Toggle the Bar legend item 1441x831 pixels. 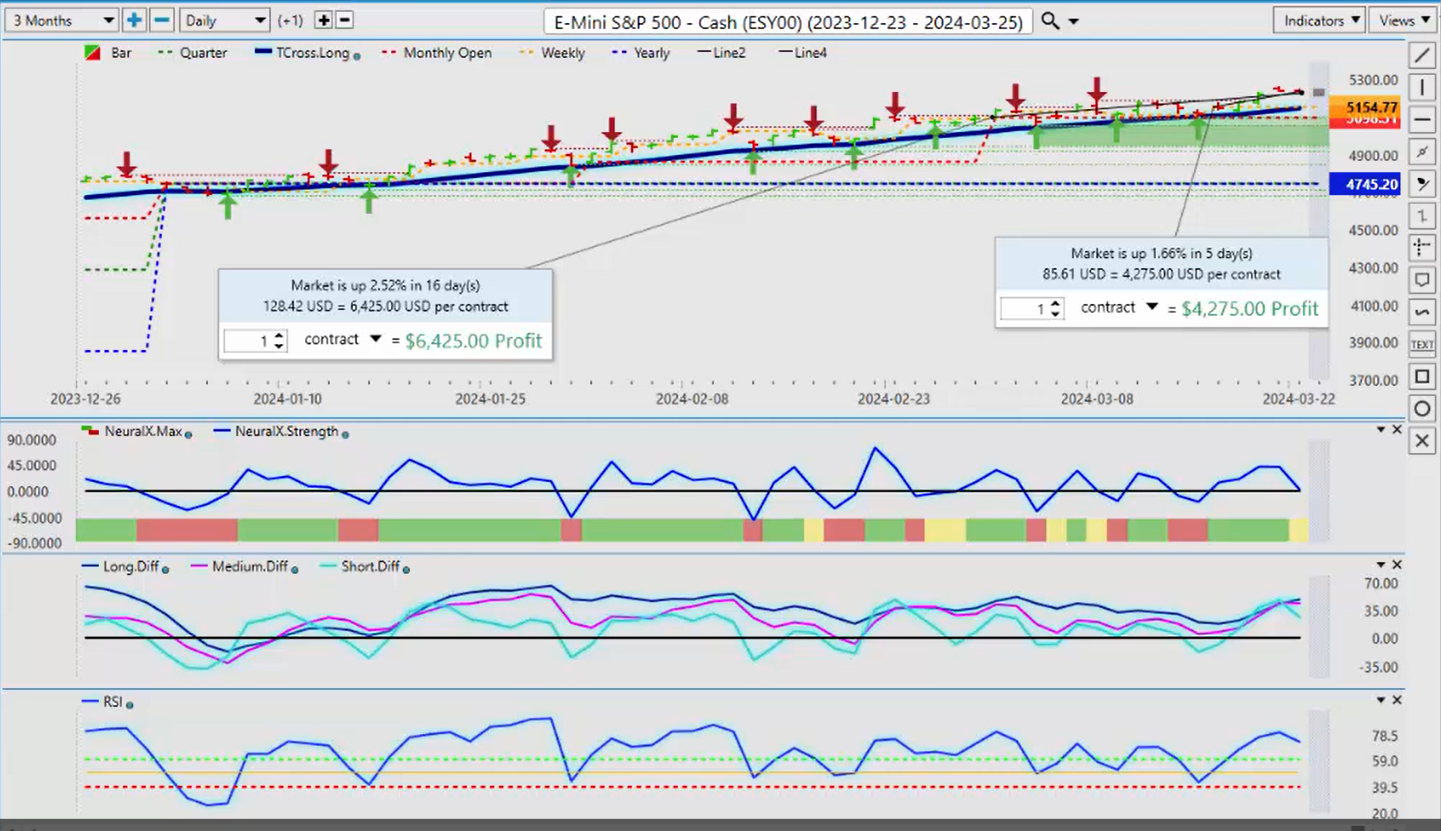pyautogui.click(x=106, y=53)
